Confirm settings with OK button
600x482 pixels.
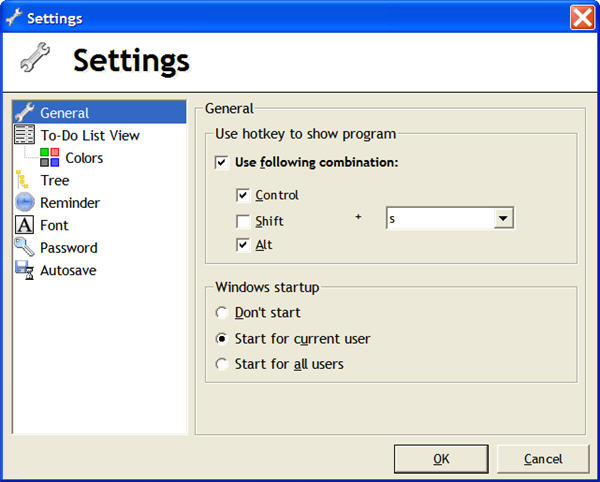tap(441, 459)
